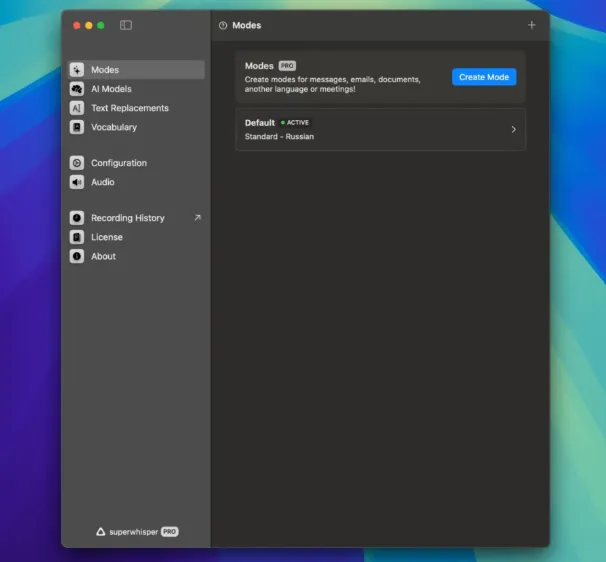
Task: Open the Configuration section
Action: point(136,163)
